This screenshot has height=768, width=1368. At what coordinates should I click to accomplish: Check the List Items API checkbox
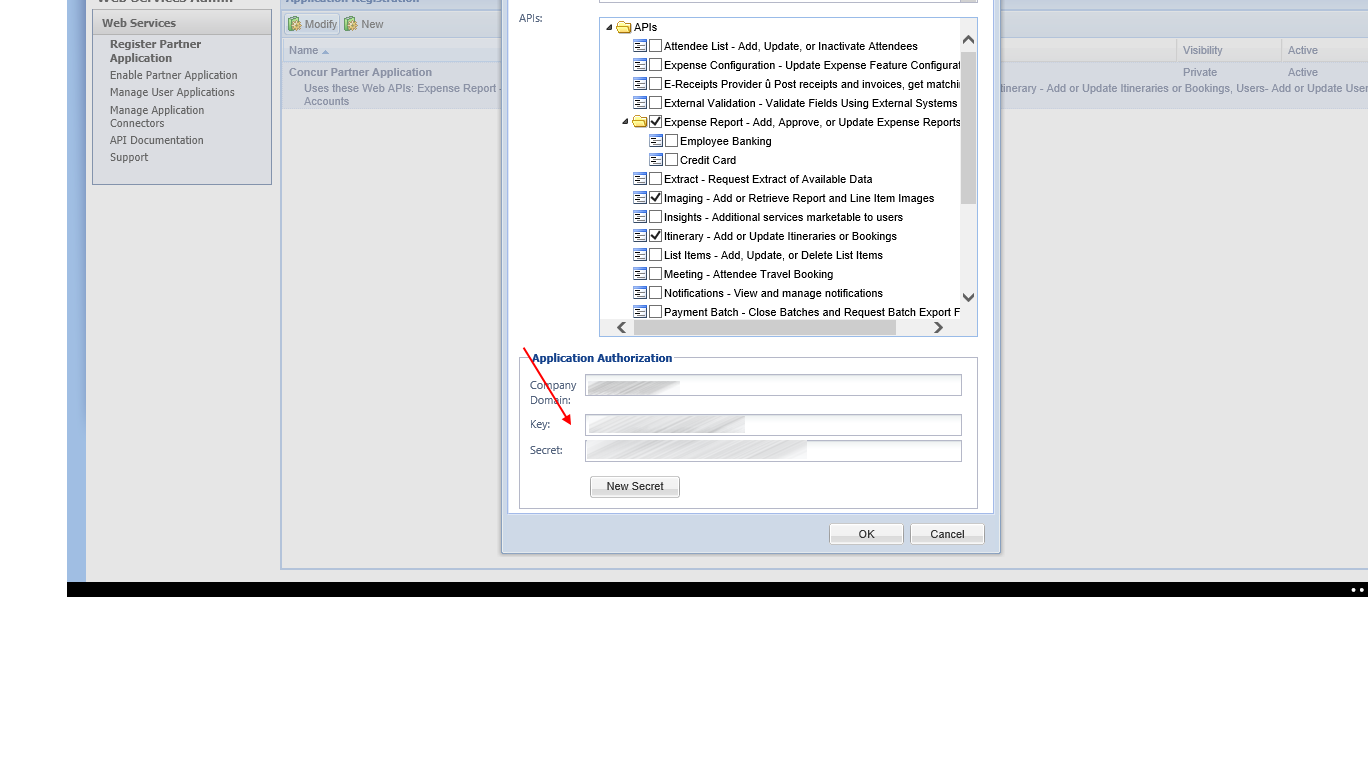656,255
